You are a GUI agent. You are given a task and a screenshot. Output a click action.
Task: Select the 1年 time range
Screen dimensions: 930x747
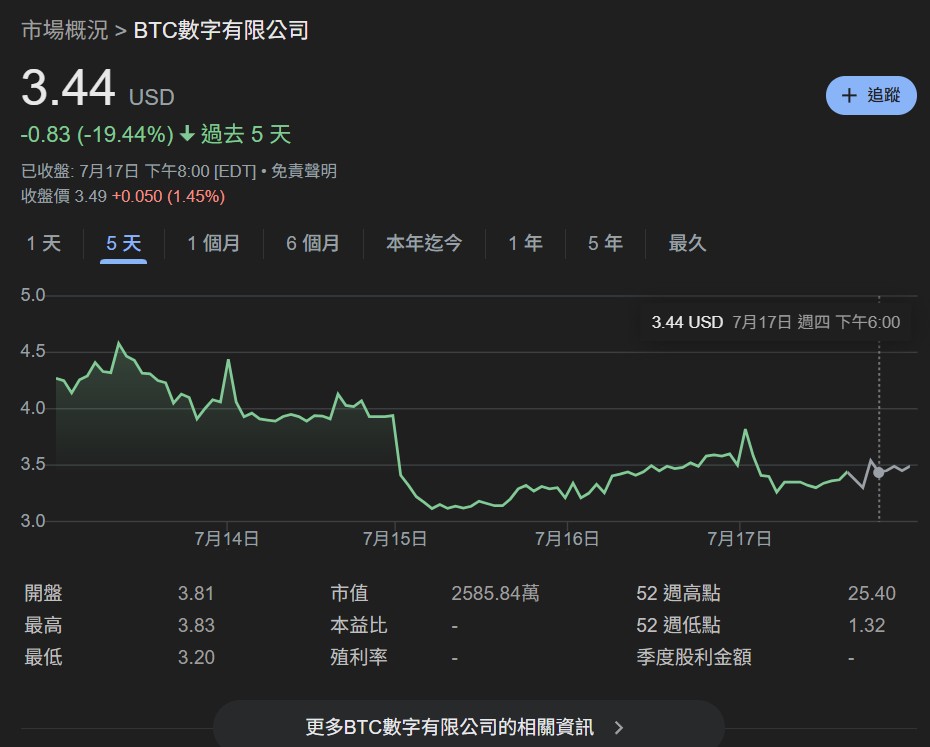coord(526,242)
